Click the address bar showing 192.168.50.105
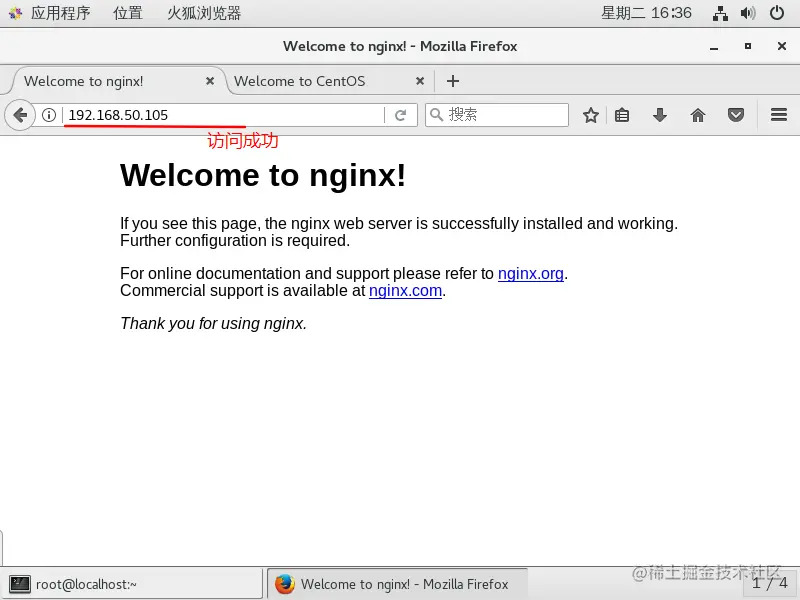Screen dimensions: 800x600 tap(223, 115)
